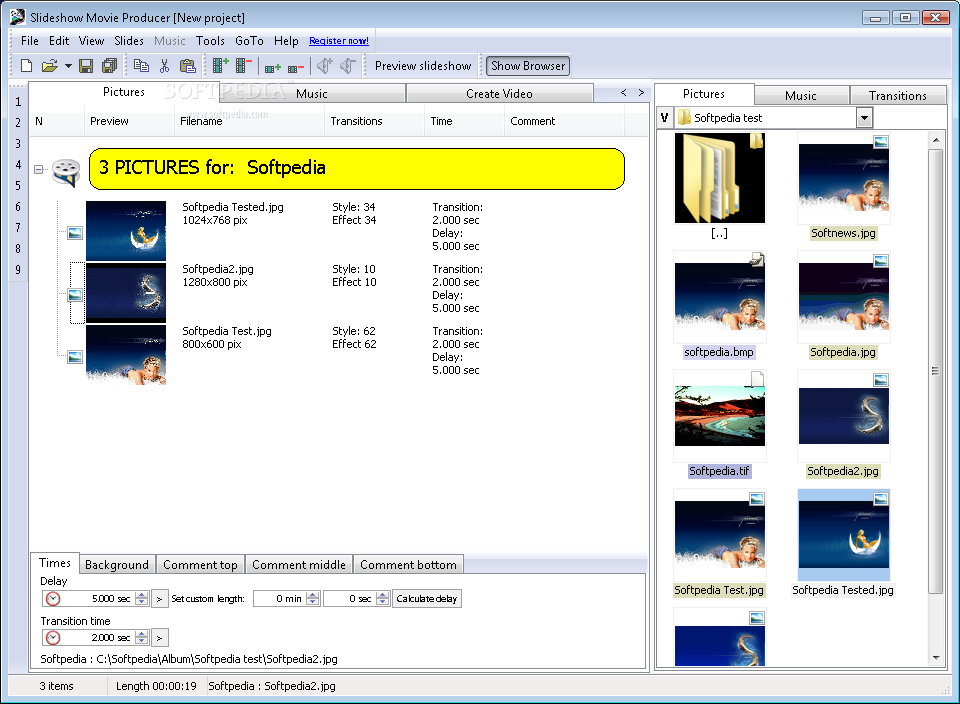Screen dimensions: 960x704
Task: Select Softpedia Tested.jpg slide thumbnail in list
Action: coord(126,231)
